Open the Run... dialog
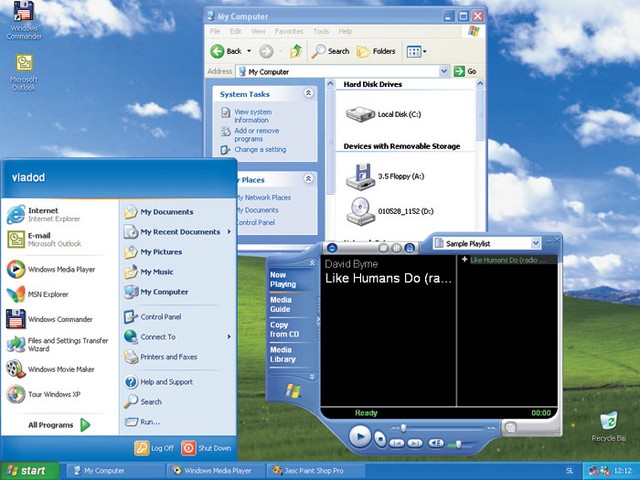Screen dimensions: 640x480 tap(142, 422)
